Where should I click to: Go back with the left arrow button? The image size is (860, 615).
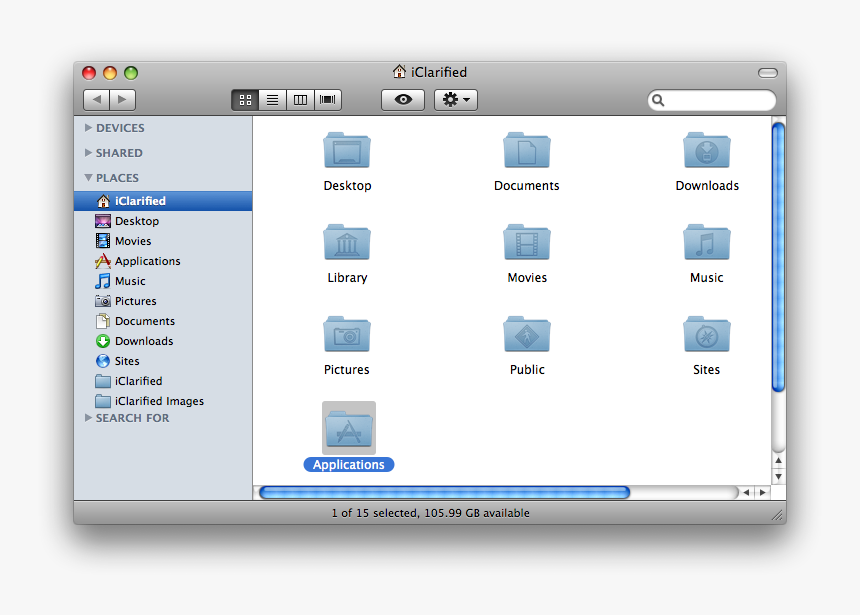97,100
